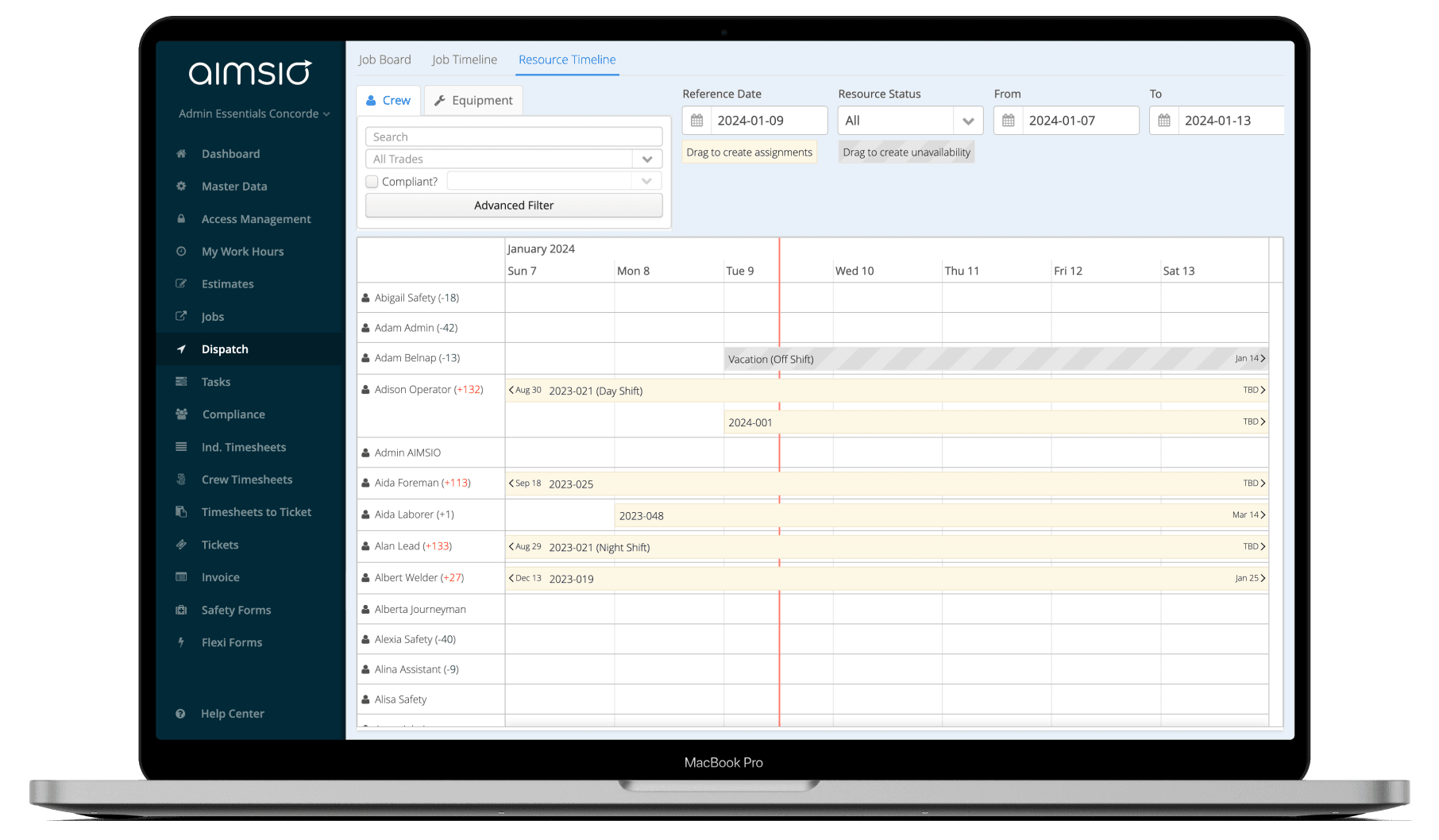Click the crew Search input field

tap(514, 137)
